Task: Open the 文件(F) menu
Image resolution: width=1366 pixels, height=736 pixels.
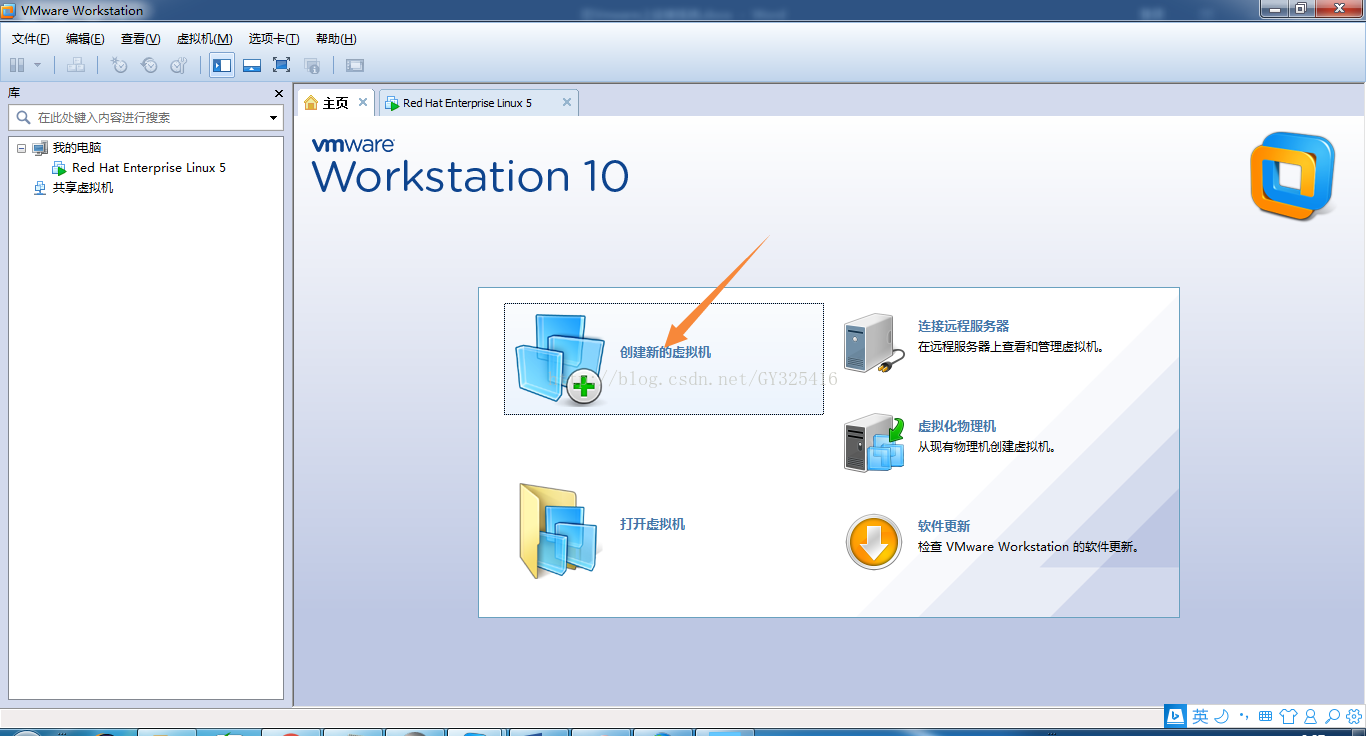Action: [31, 39]
